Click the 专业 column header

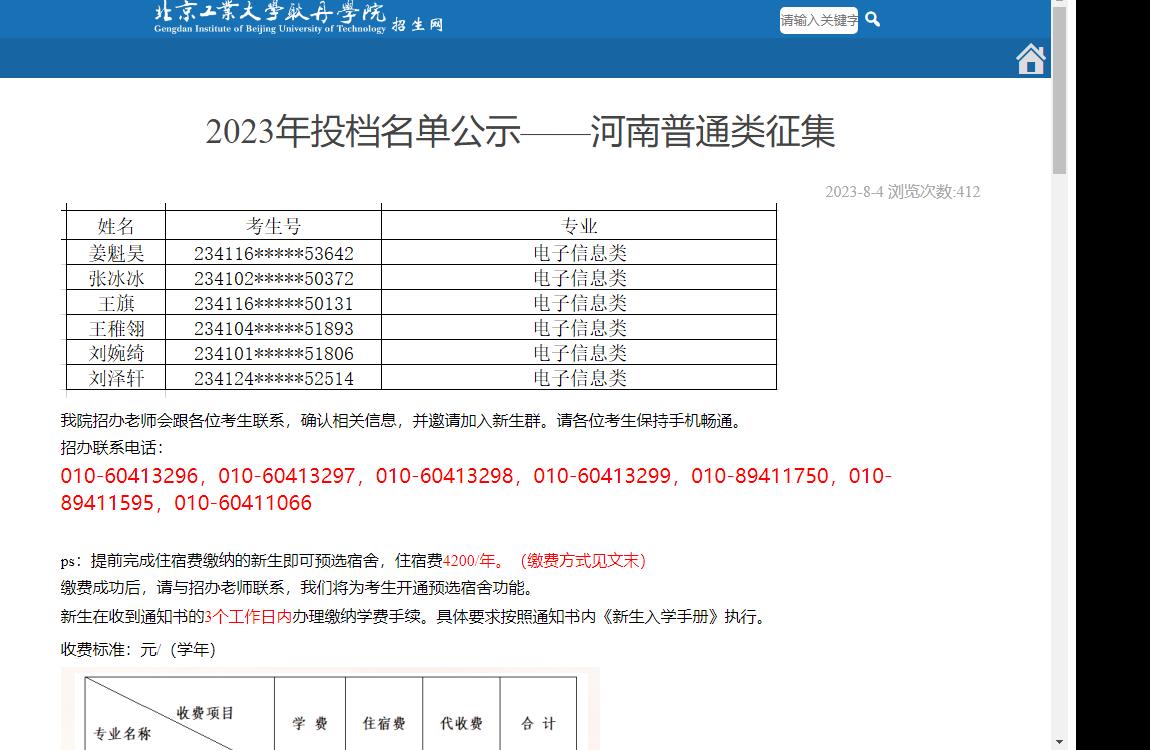click(579, 226)
